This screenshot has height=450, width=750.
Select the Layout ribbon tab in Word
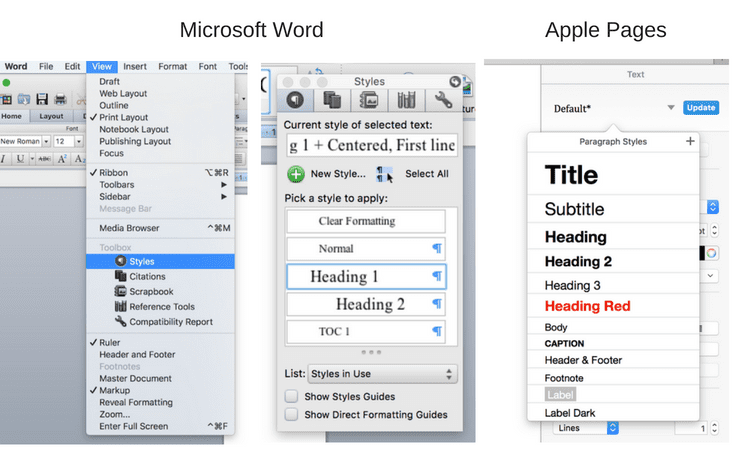click(x=51, y=116)
